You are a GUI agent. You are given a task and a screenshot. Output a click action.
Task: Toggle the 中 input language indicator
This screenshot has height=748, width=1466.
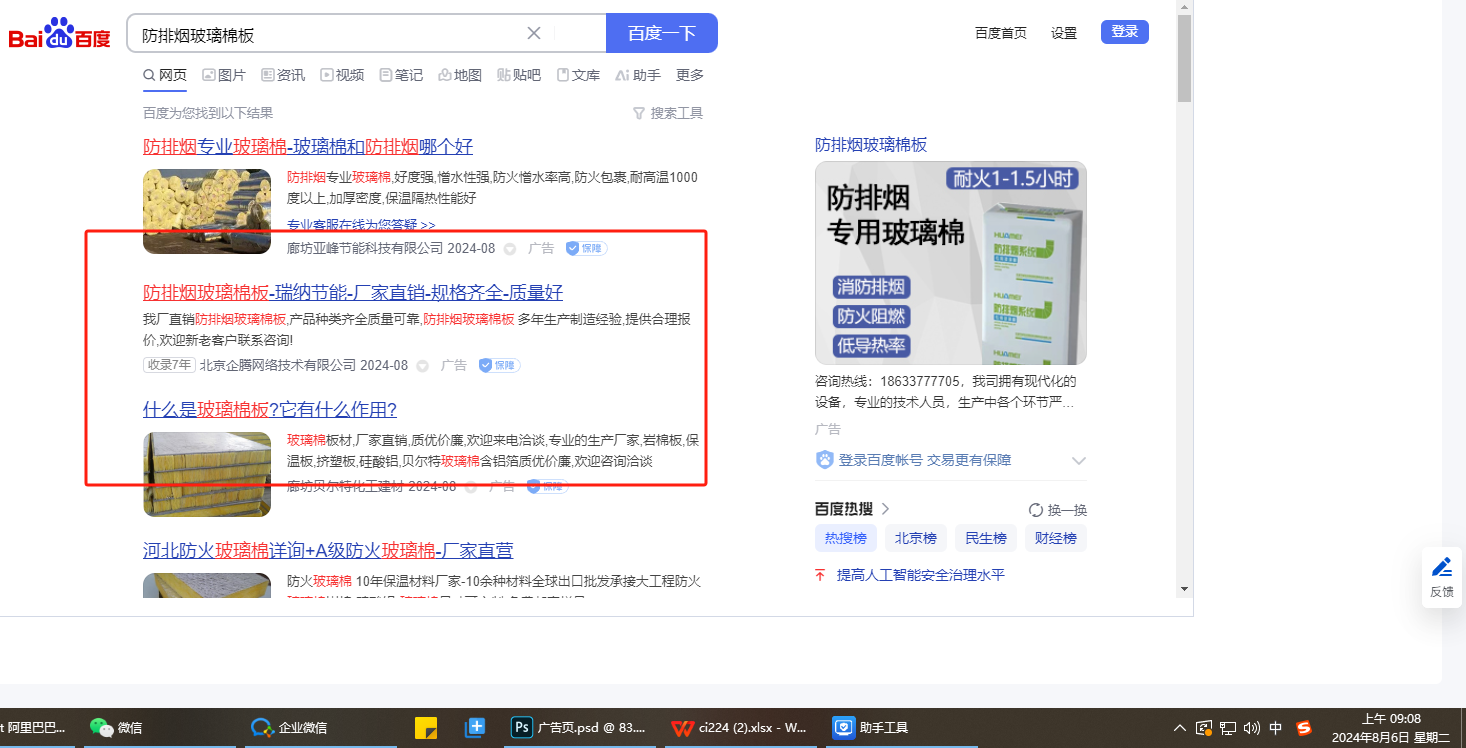click(1275, 728)
